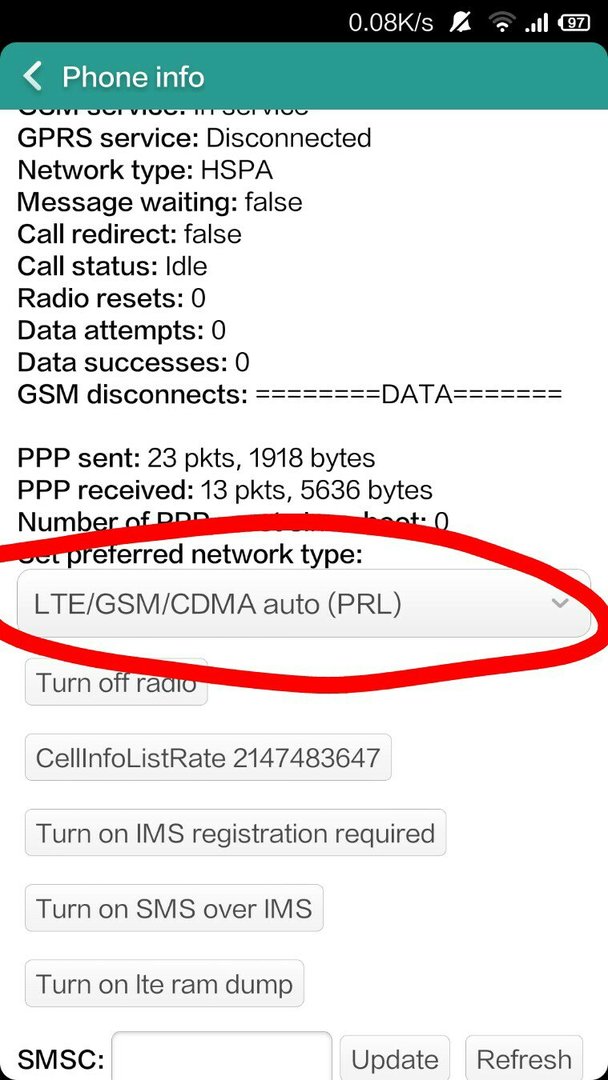Tap the PPP received statistics line

pos(224,490)
